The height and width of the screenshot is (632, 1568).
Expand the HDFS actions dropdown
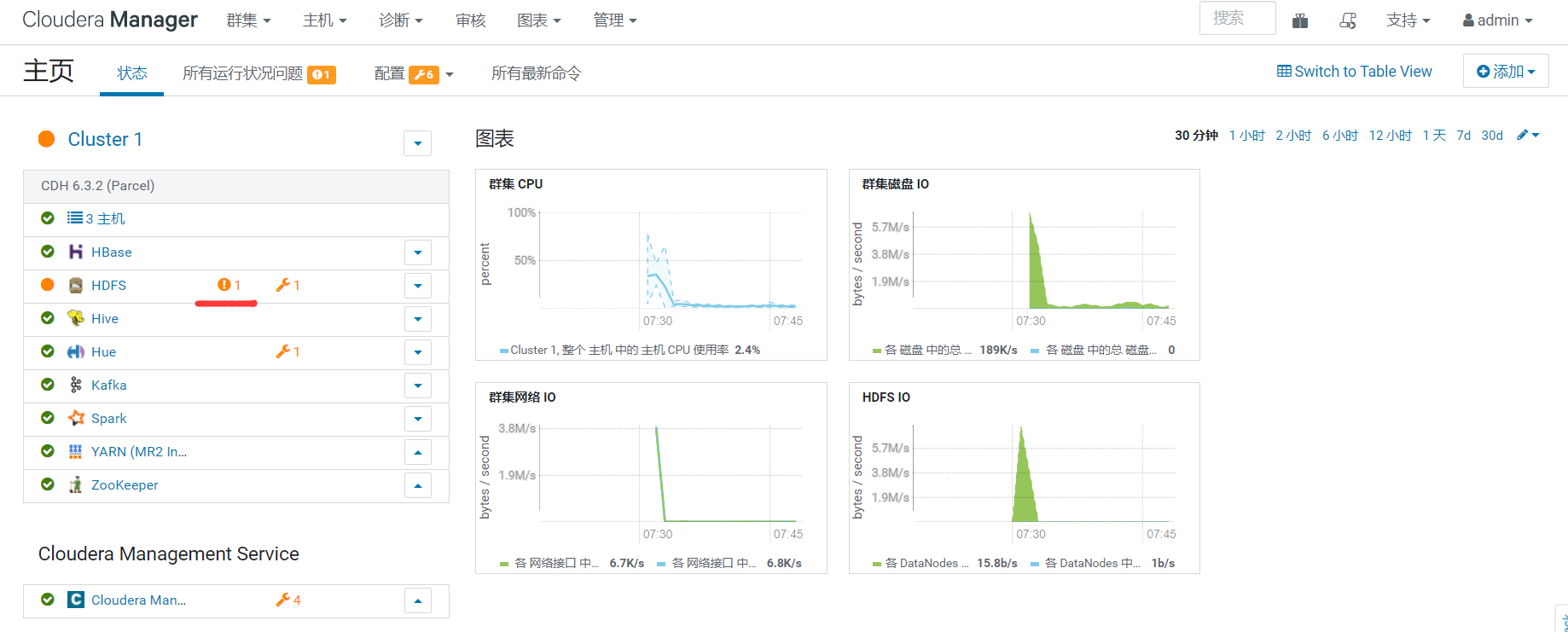coord(418,286)
